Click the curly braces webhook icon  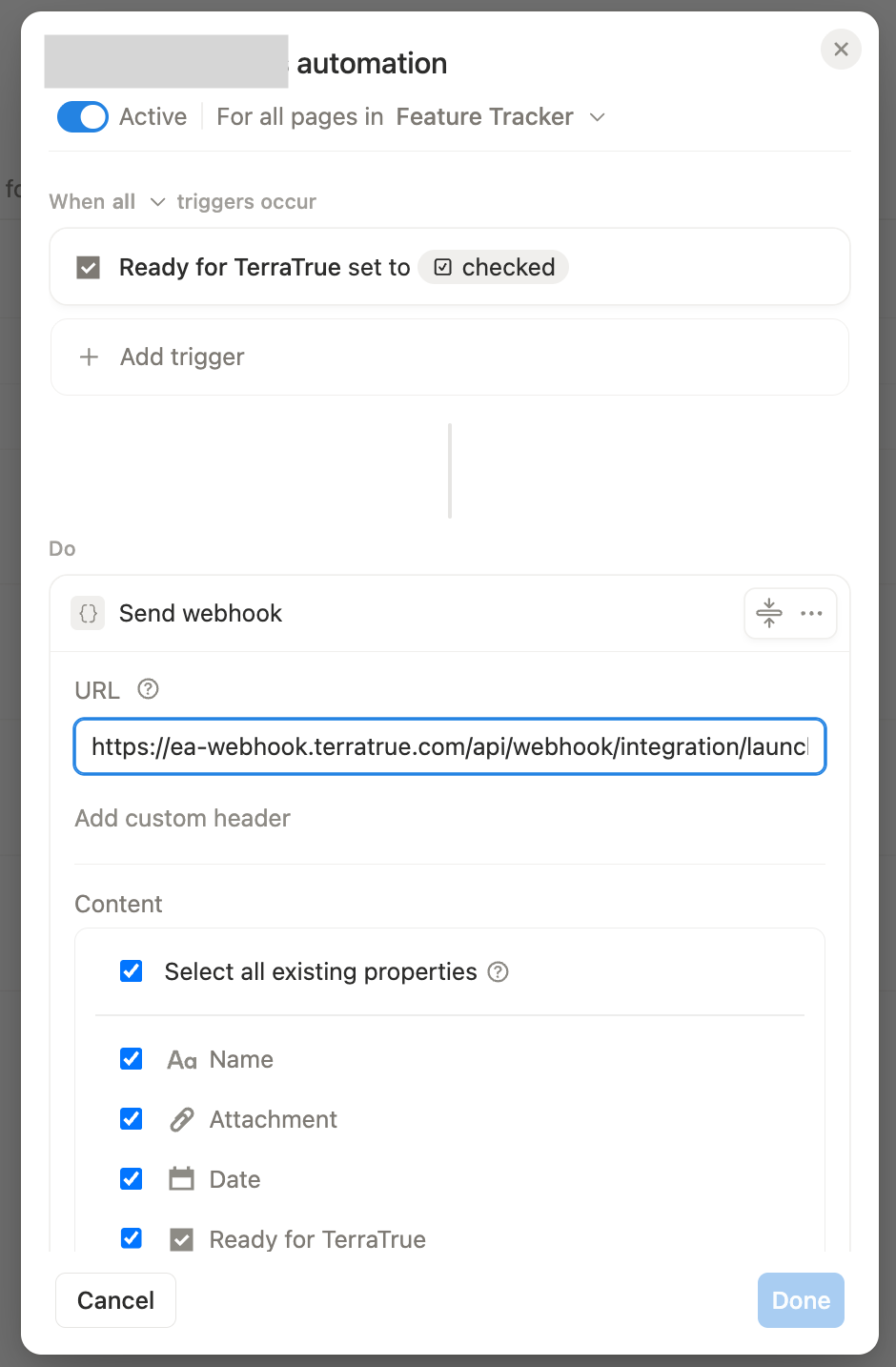click(88, 613)
